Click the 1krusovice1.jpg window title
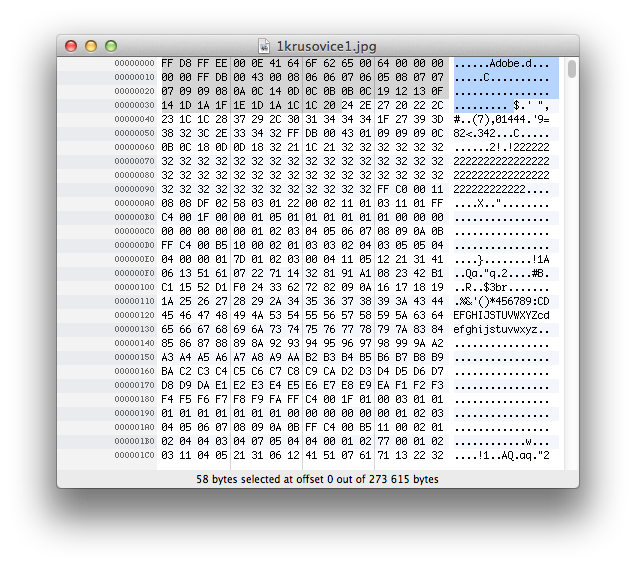636x567 pixels. point(327,47)
